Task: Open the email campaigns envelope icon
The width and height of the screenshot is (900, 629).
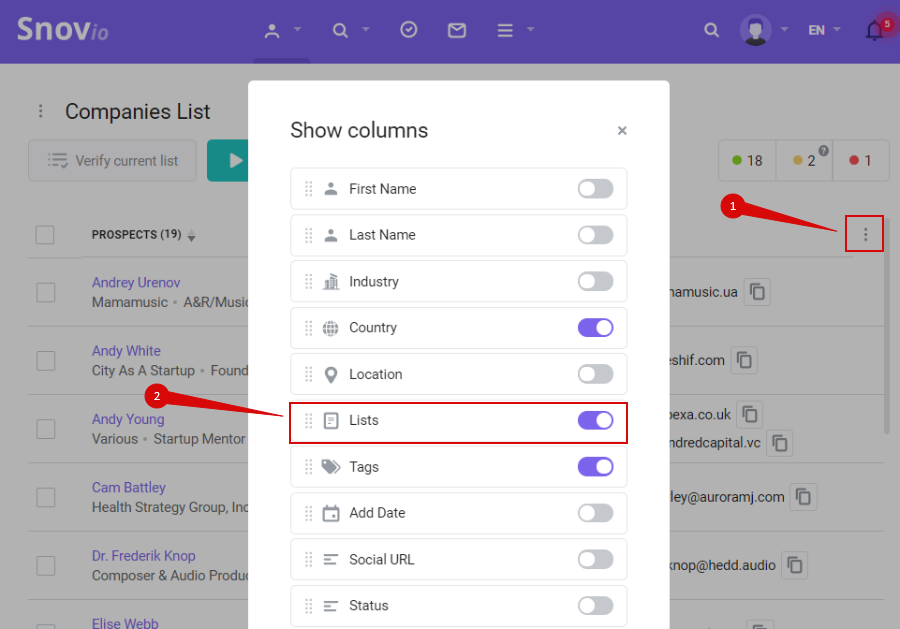Action: pyautogui.click(x=457, y=30)
